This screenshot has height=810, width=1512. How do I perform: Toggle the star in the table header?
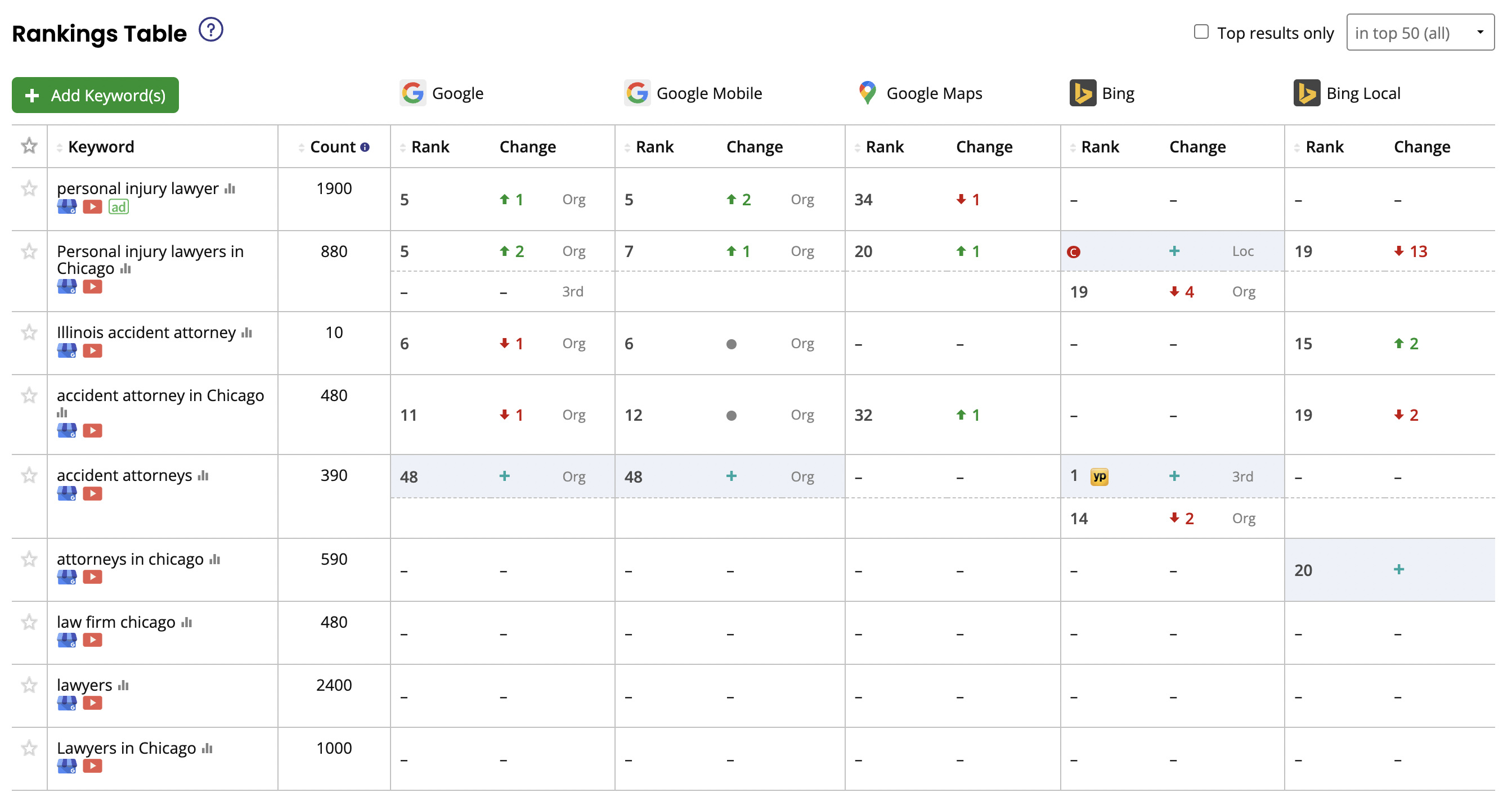tap(29, 146)
